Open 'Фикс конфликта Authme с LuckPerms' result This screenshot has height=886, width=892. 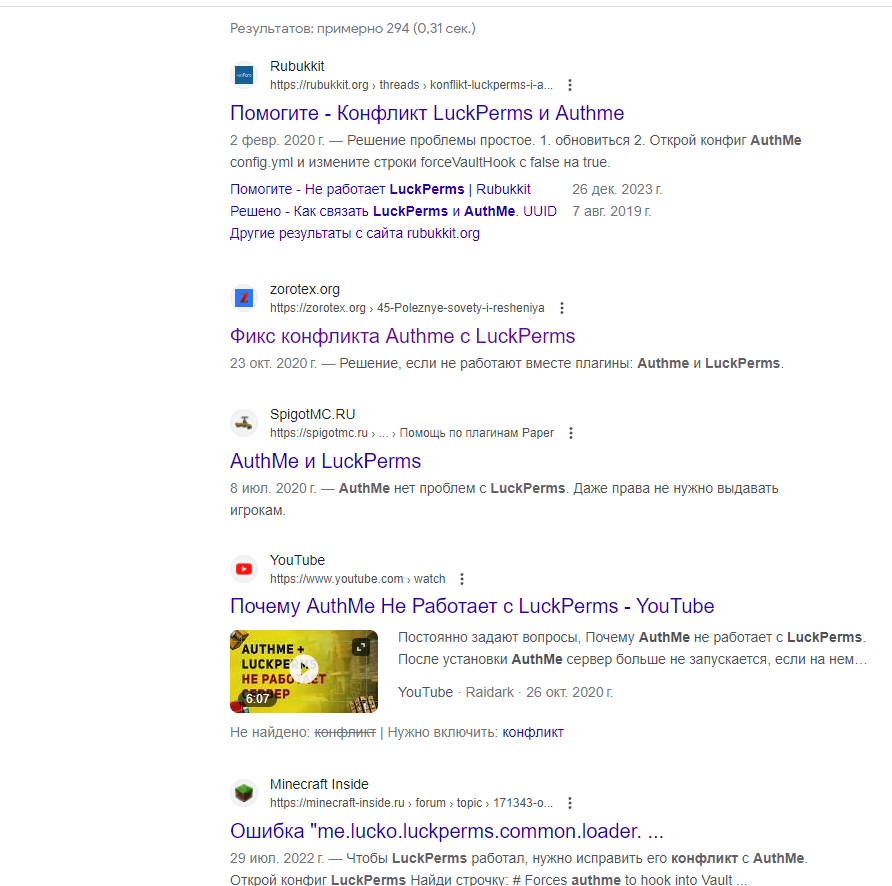click(402, 336)
